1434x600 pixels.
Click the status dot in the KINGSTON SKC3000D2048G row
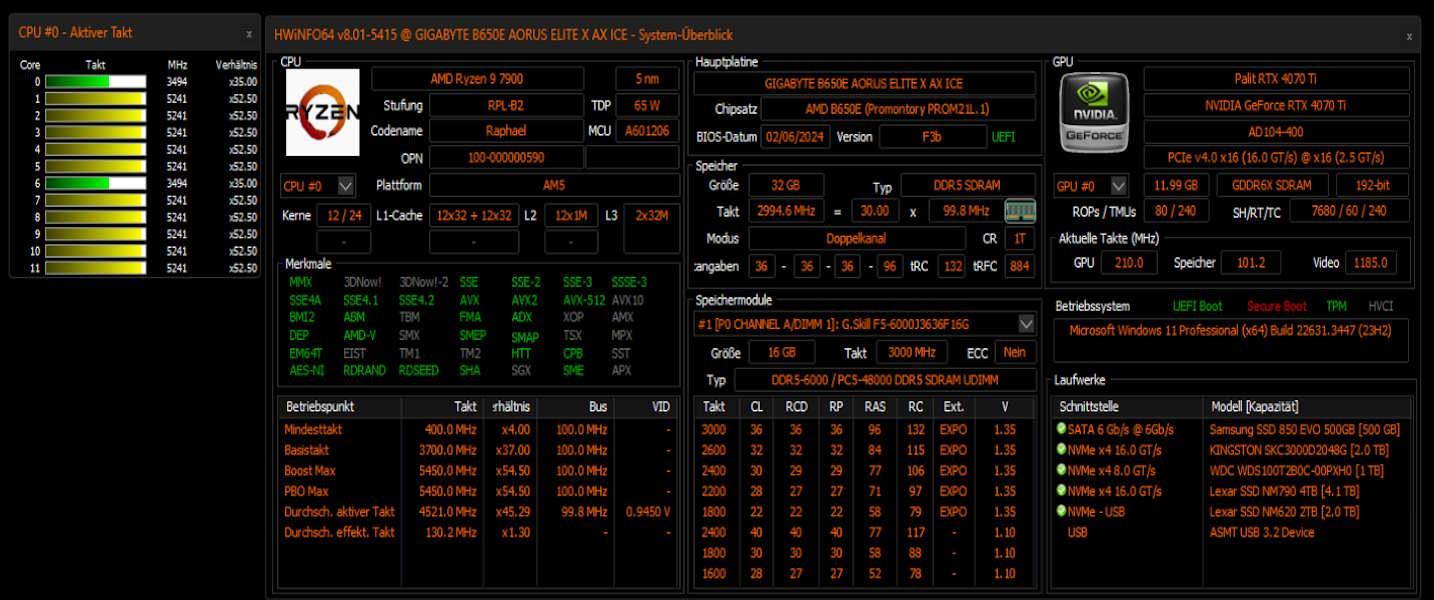point(1061,450)
